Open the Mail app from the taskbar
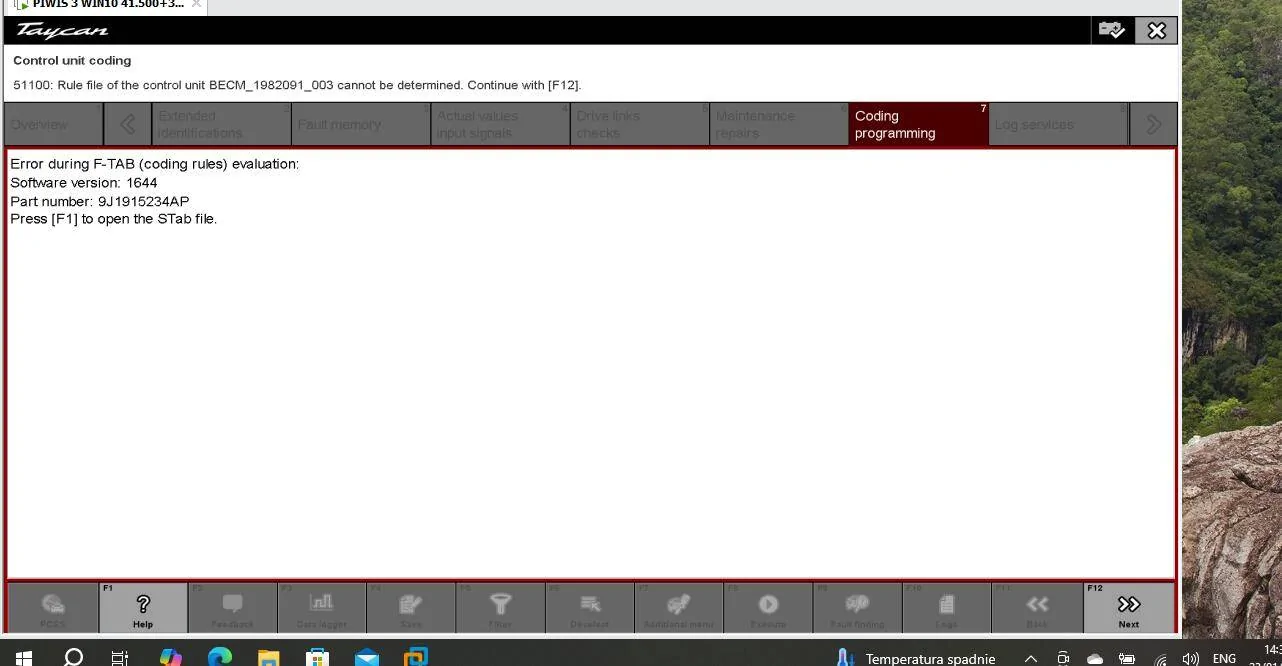 point(367,658)
